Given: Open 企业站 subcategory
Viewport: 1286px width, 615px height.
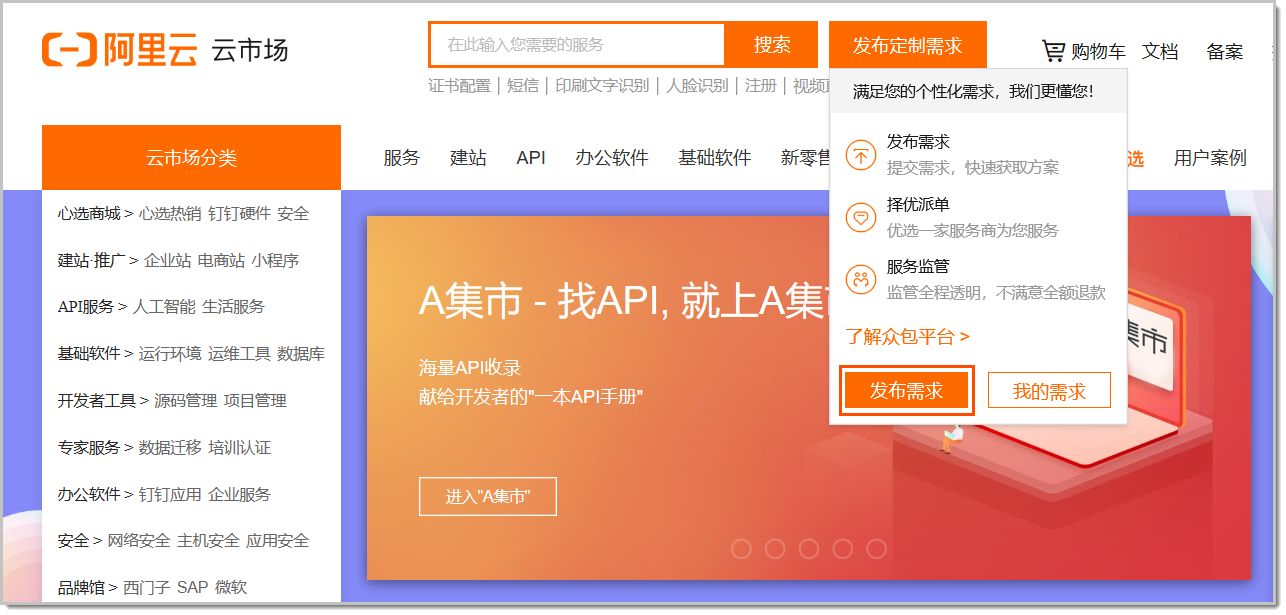Looking at the screenshot, I should pos(167,261).
